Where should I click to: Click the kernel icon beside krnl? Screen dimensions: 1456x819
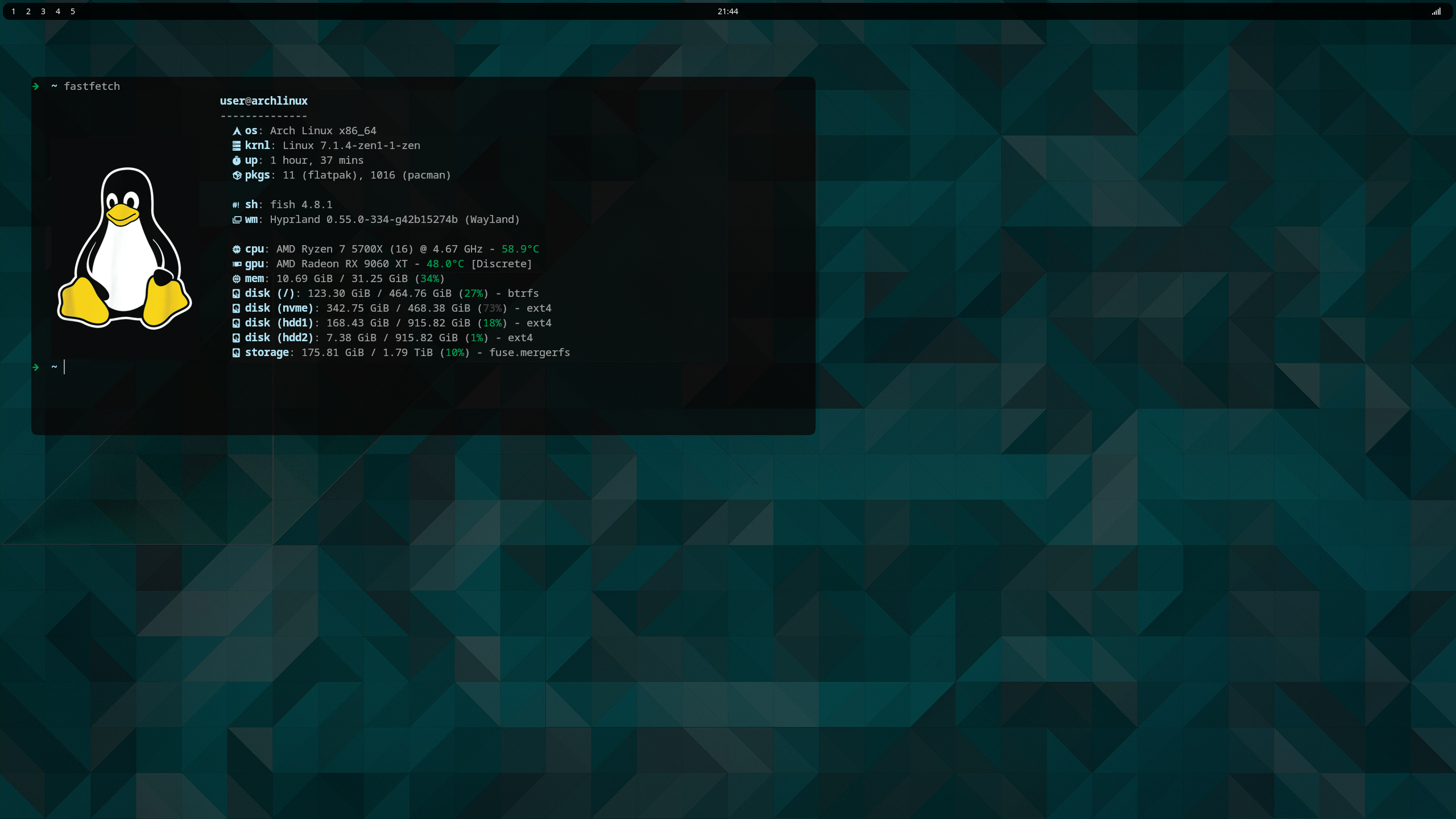(x=237, y=146)
